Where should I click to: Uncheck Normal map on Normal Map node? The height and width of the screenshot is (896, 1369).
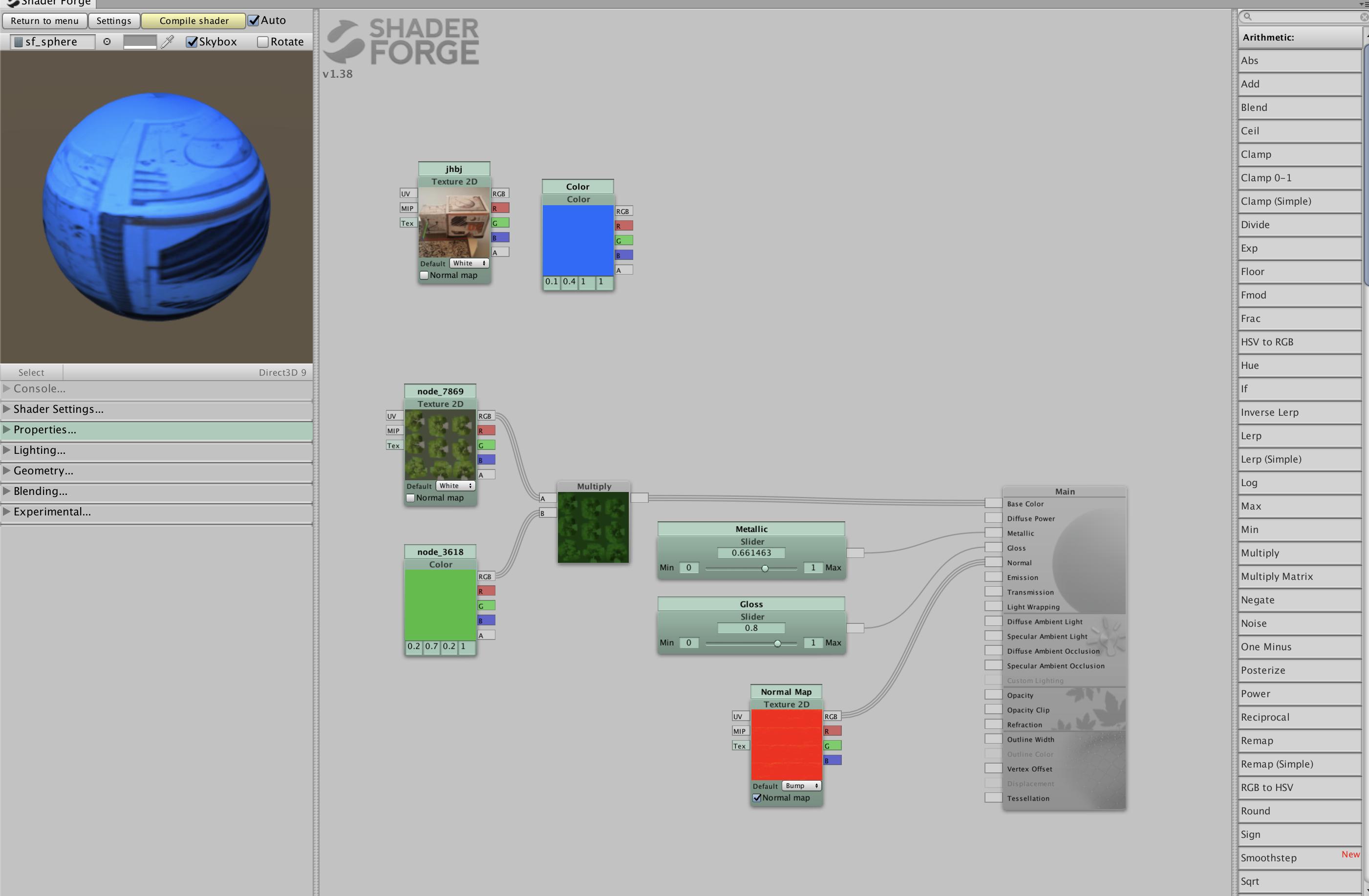pos(757,798)
